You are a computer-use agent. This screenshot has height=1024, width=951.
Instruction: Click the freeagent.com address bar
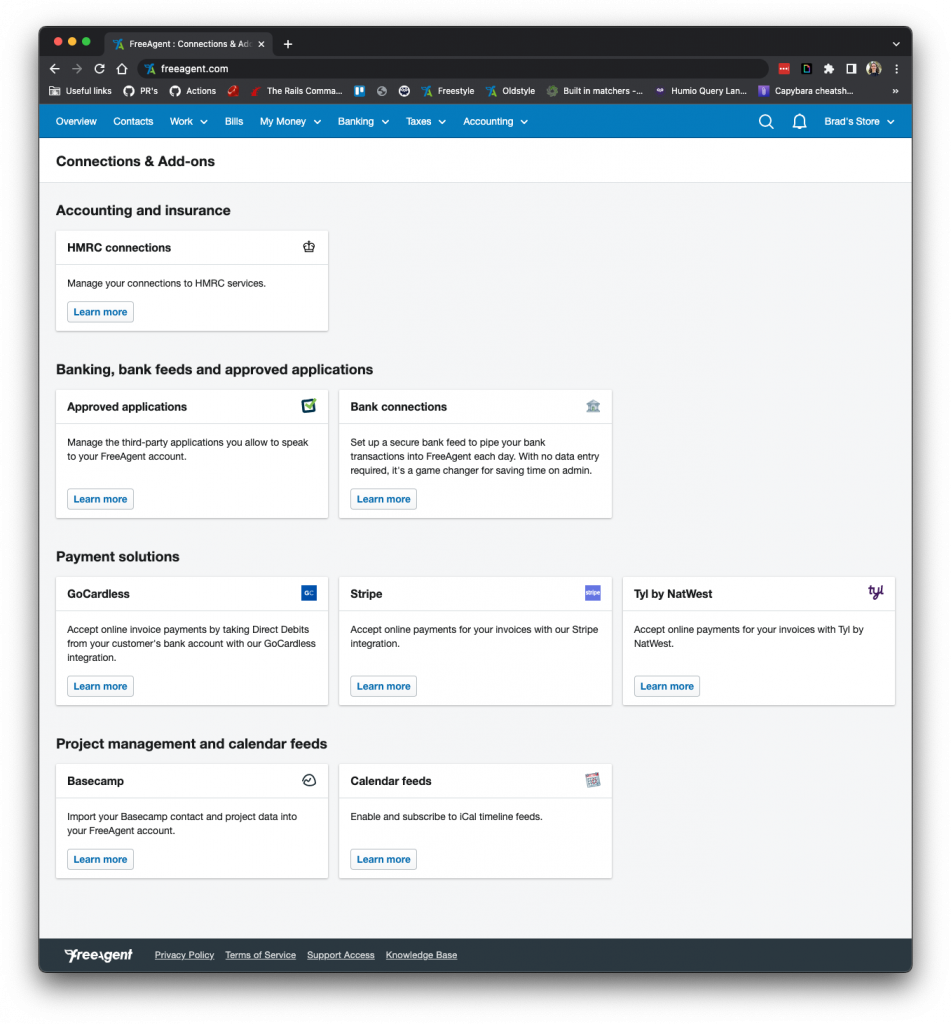(453, 69)
